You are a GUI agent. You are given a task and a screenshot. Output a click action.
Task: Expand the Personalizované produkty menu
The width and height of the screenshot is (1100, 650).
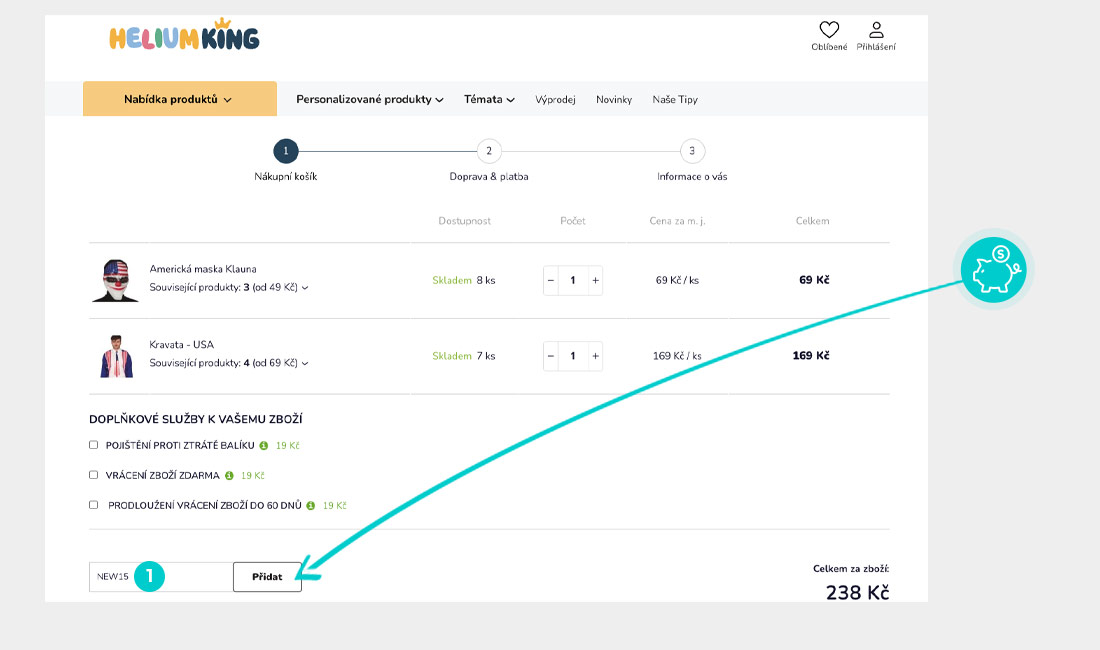[369, 99]
